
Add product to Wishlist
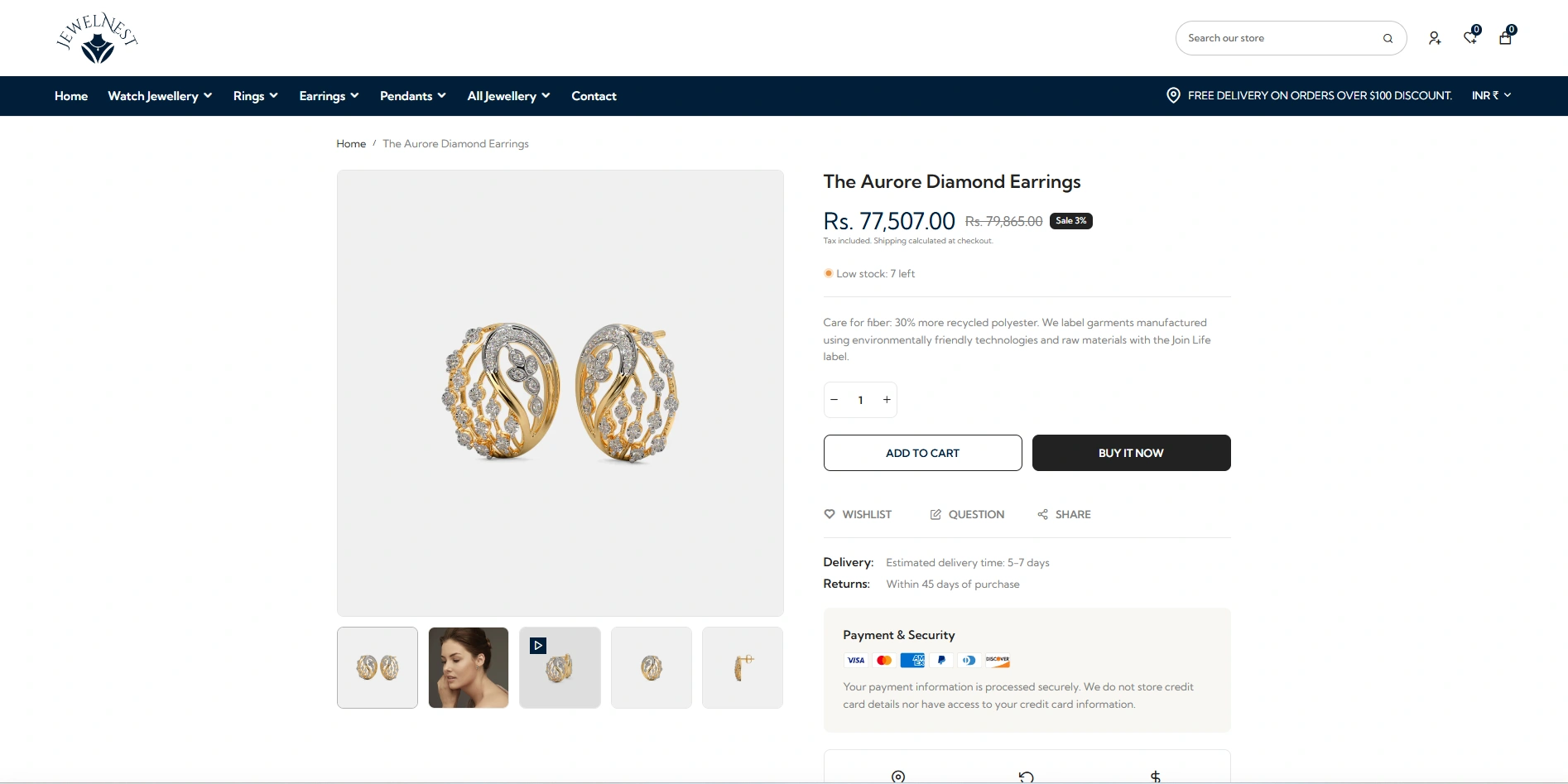click(x=858, y=514)
